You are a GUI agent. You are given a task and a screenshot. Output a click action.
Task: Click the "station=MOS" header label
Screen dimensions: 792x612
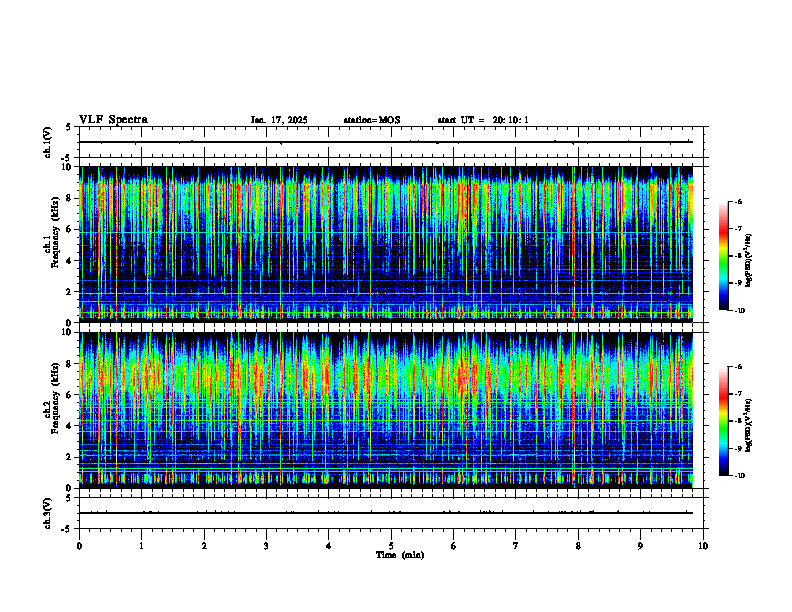point(372,120)
